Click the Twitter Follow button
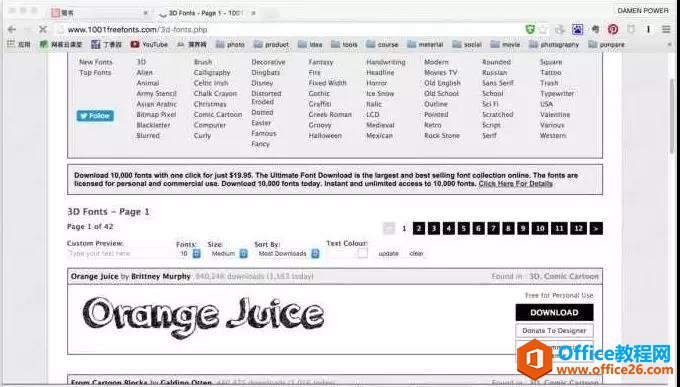Image resolution: width=680 pixels, height=387 pixels. 95,116
